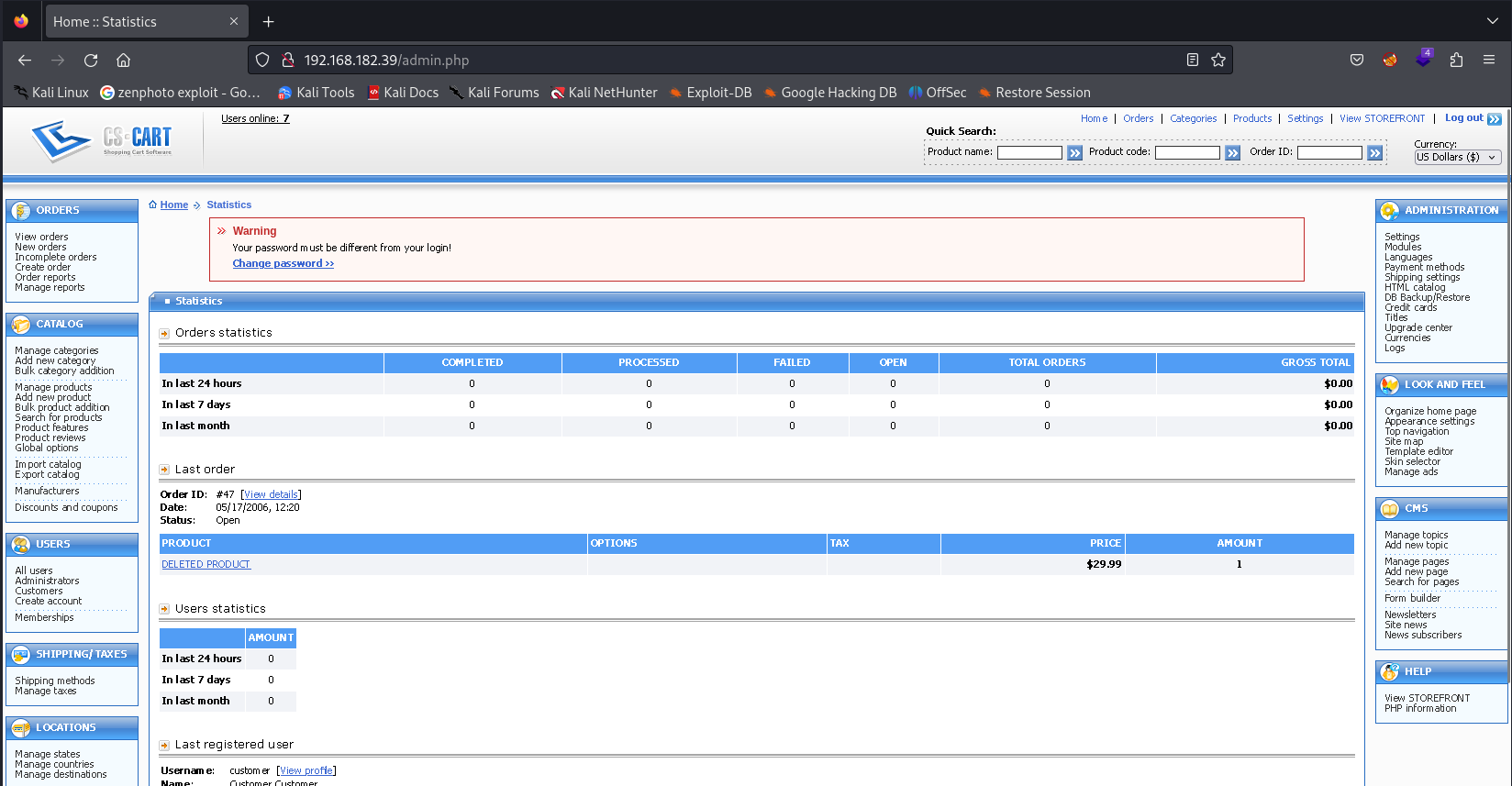Viewport: 1512px width, 786px height.
Task: Bookmark this page with the star icon
Action: click(1217, 60)
